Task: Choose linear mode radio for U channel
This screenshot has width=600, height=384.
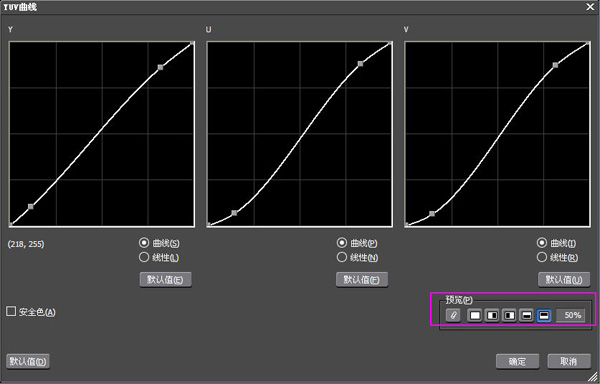Action: [342, 257]
